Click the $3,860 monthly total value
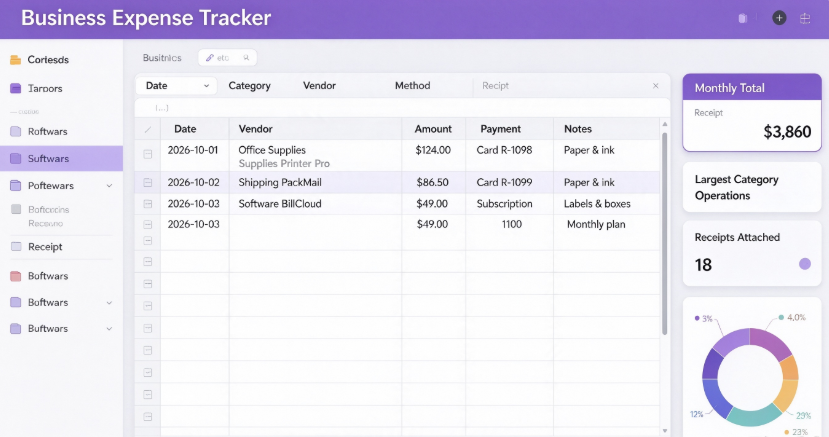Image resolution: width=829 pixels, height=437 pixels. click(787, 132)
